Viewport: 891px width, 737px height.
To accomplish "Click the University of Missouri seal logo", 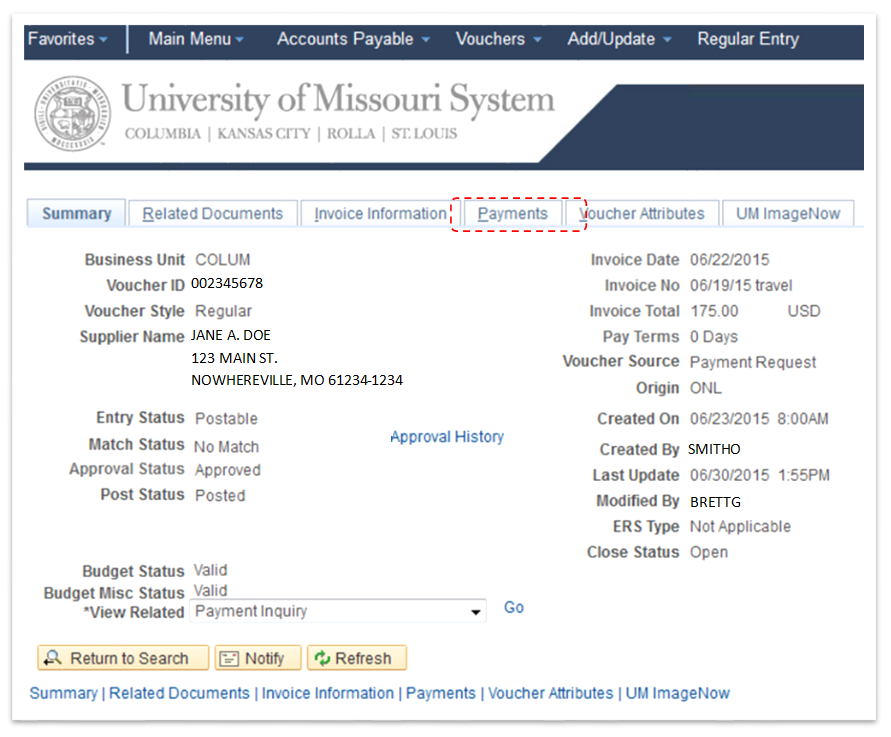I will pyautogui.click(x=71, y=113).
